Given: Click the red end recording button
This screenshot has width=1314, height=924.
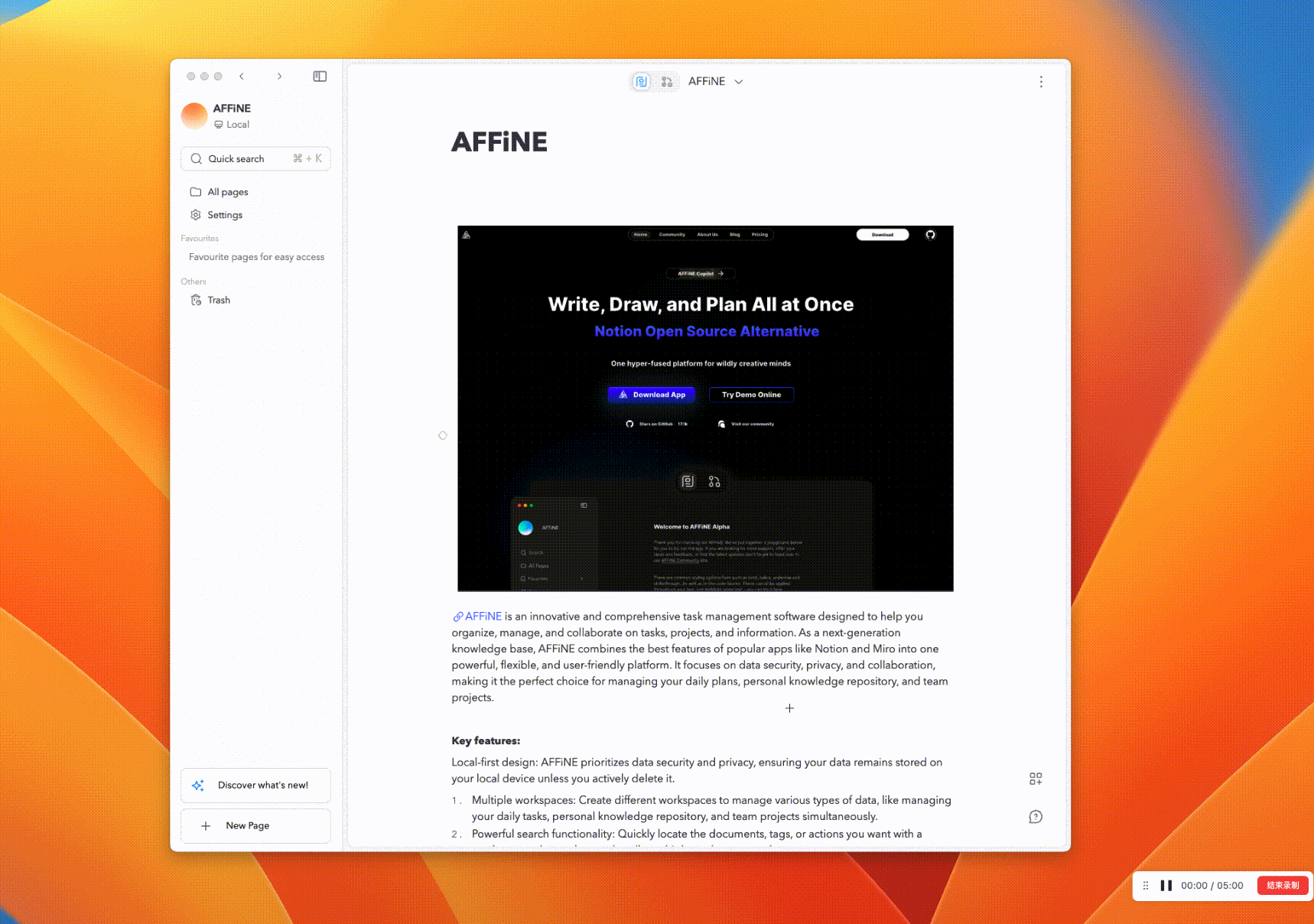Looking at the screenshot, I should click(1283, 886).
